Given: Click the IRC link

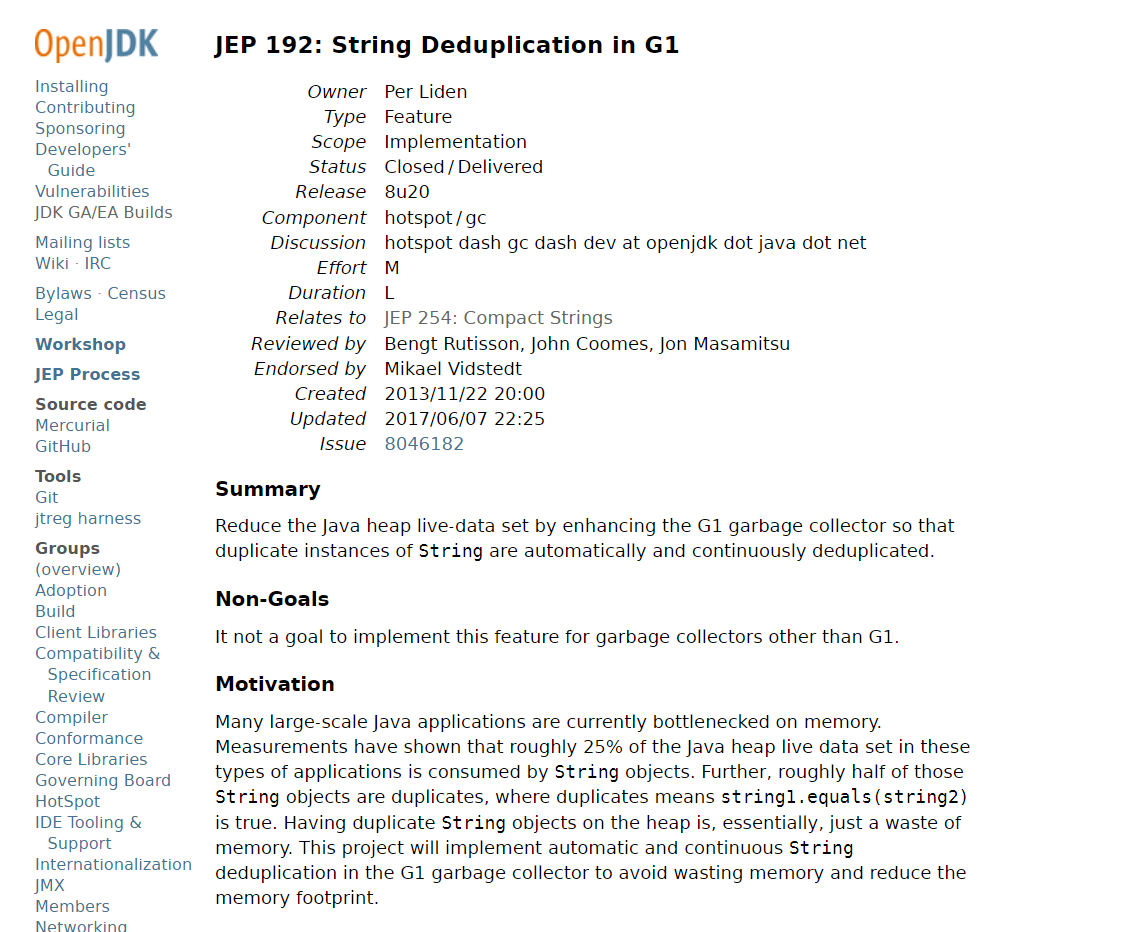Looking at the screenshot, I should [98, 264].
